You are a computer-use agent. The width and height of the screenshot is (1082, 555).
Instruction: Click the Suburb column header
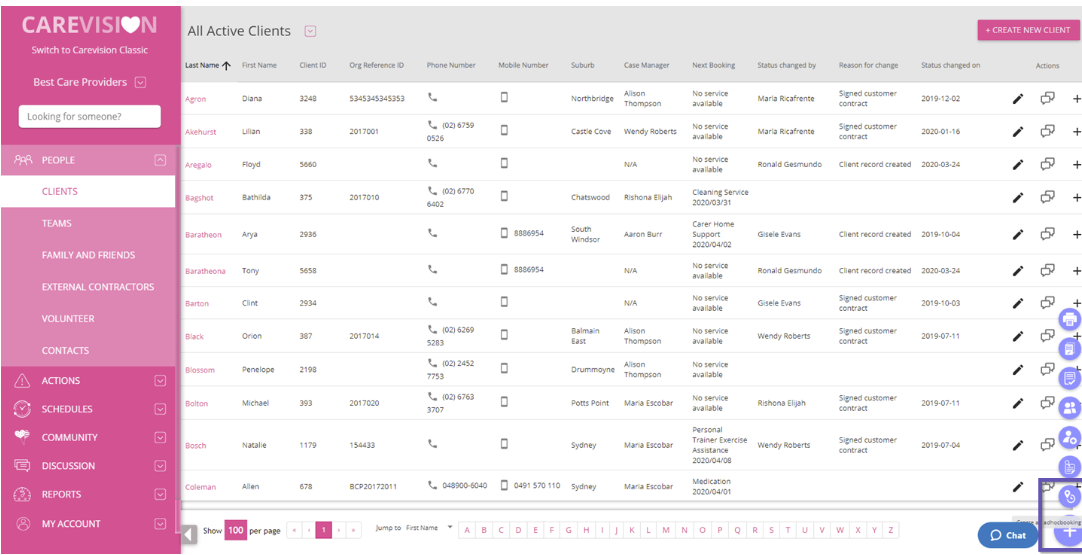[x=582, y=66]
